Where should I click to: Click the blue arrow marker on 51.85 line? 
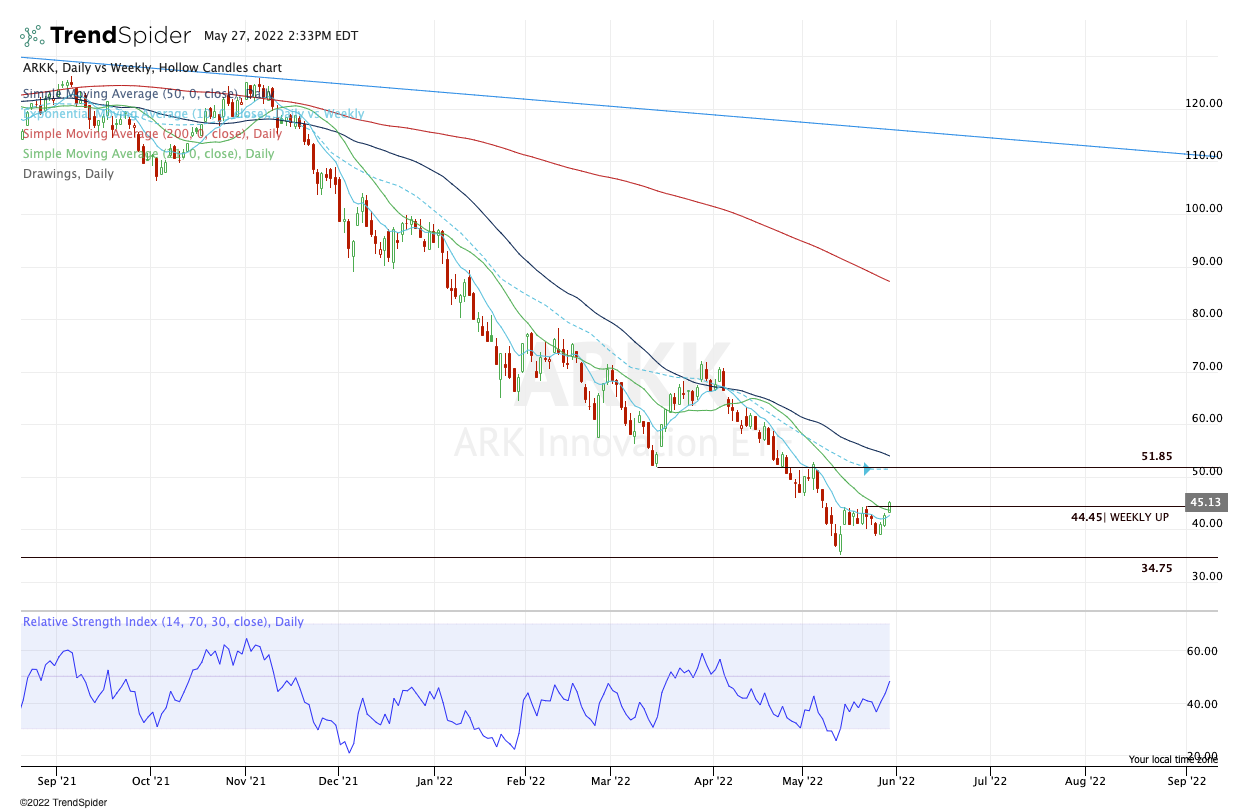(x=868, y=468)
